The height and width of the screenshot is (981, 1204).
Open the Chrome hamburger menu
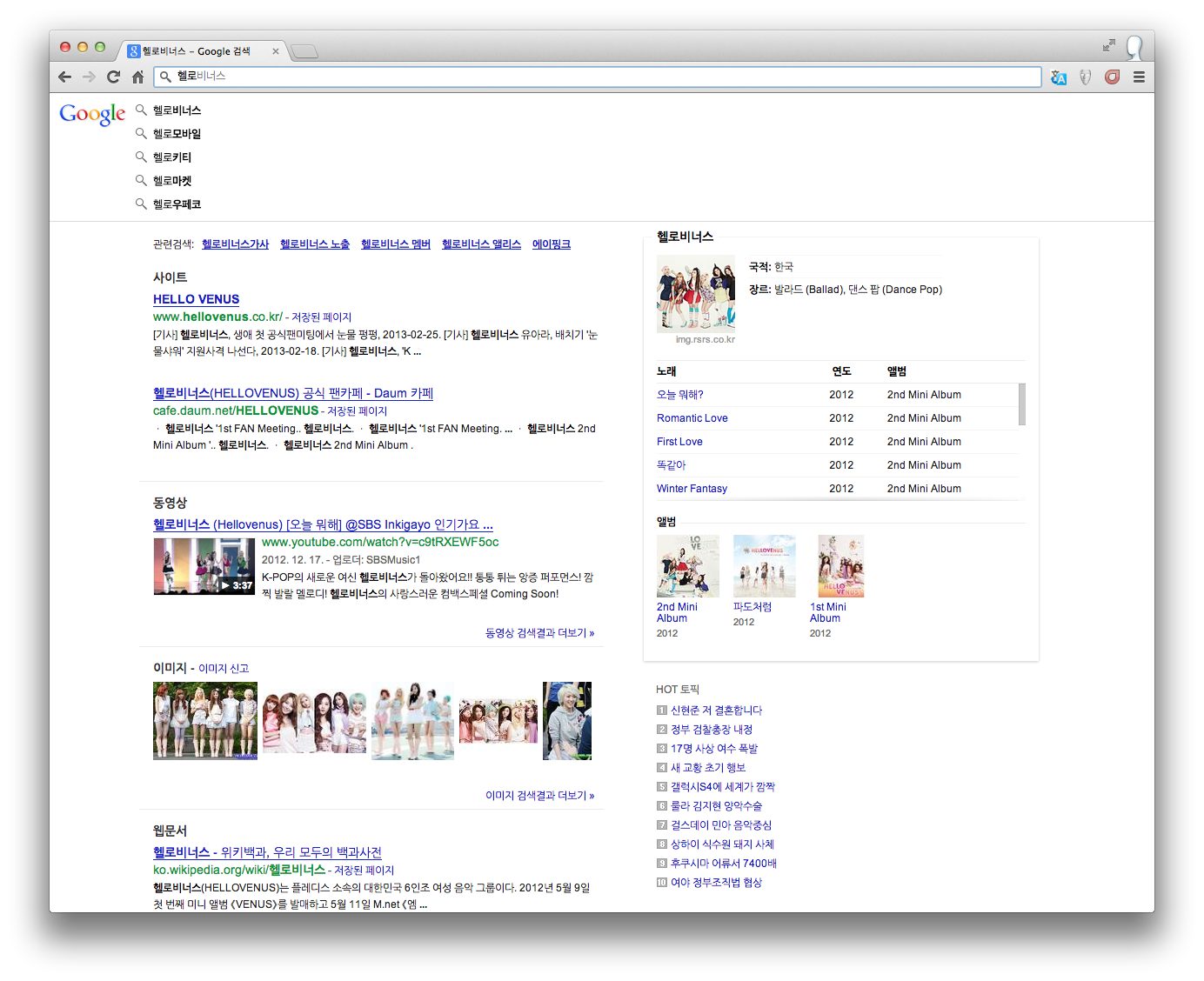[1139, 77]
